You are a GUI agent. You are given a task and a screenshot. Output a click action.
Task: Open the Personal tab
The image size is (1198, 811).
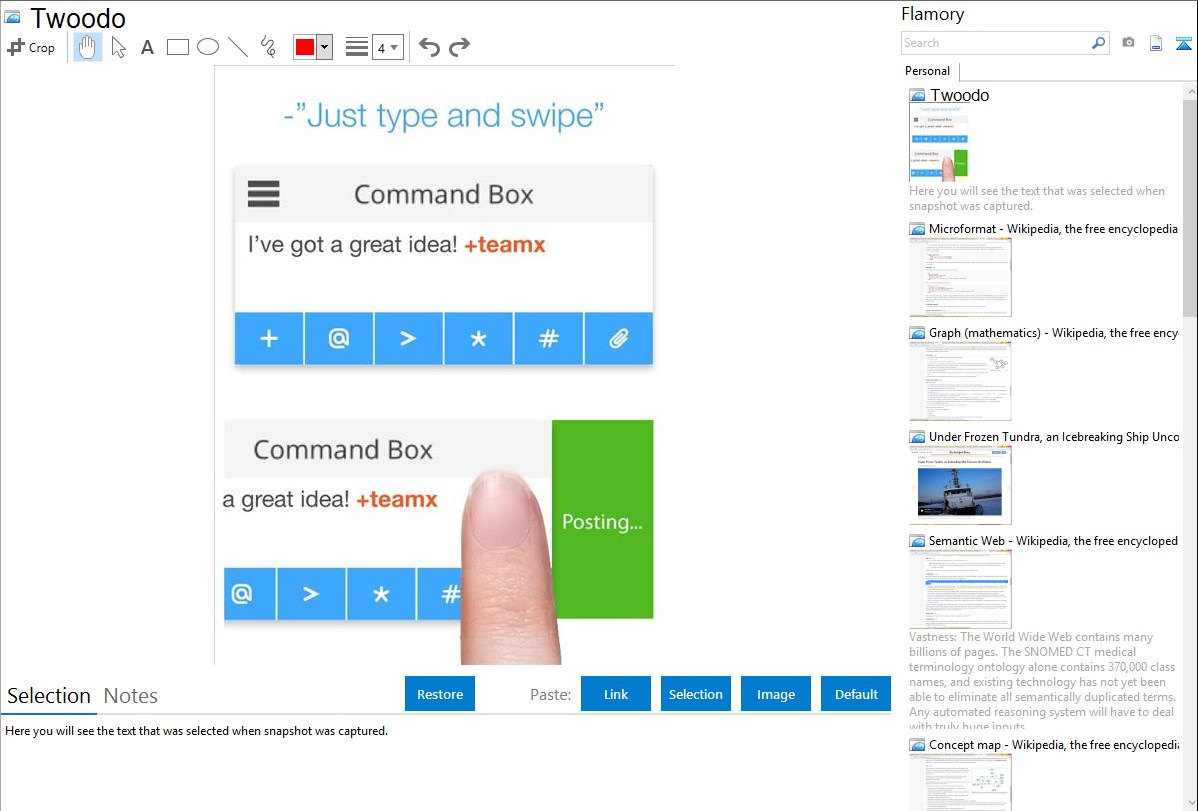pyautogui.click(x=927, y=71)
